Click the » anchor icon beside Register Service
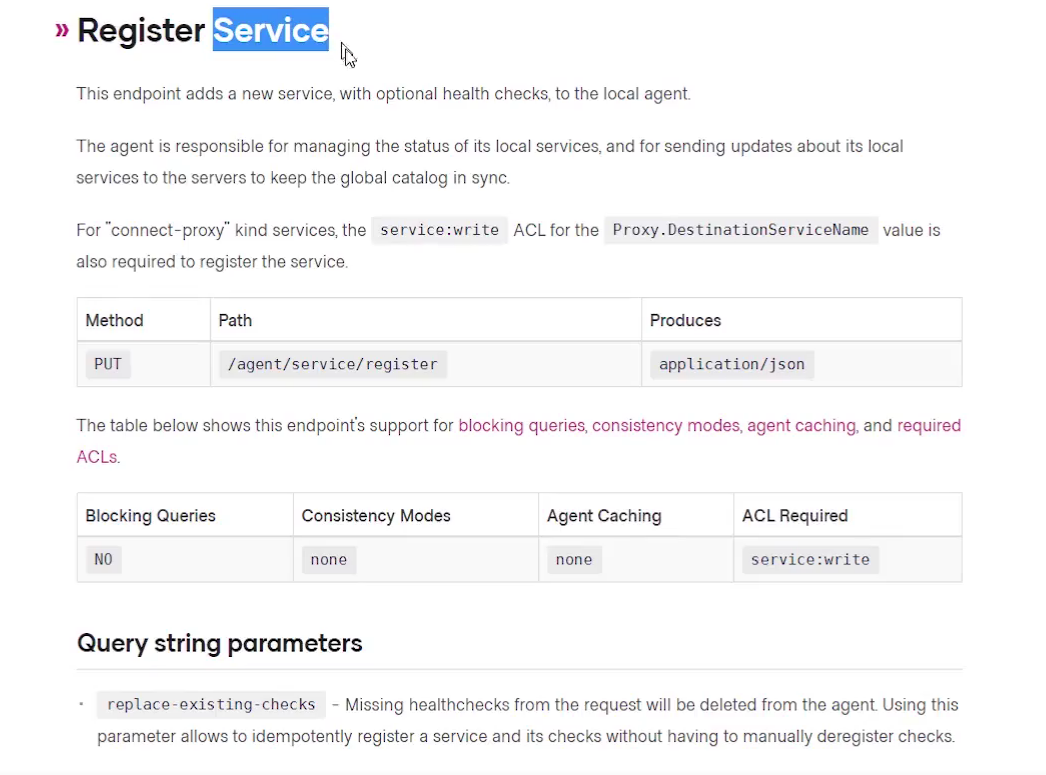Screen dimensions: 1046x775 point(62,31)
